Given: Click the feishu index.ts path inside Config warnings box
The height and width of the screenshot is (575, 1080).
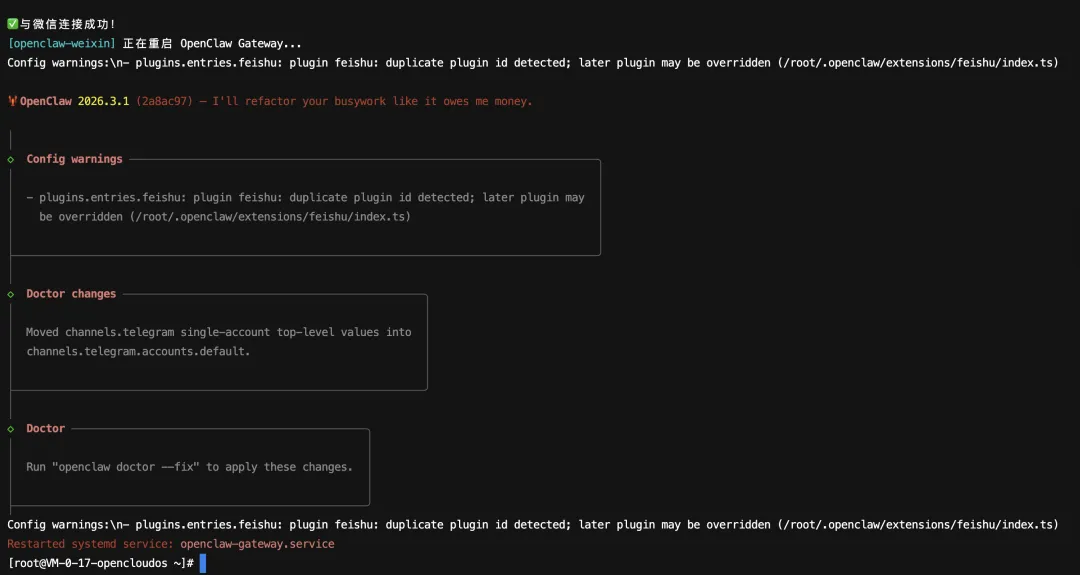Looking at the screenshot, I should (270, 217).
